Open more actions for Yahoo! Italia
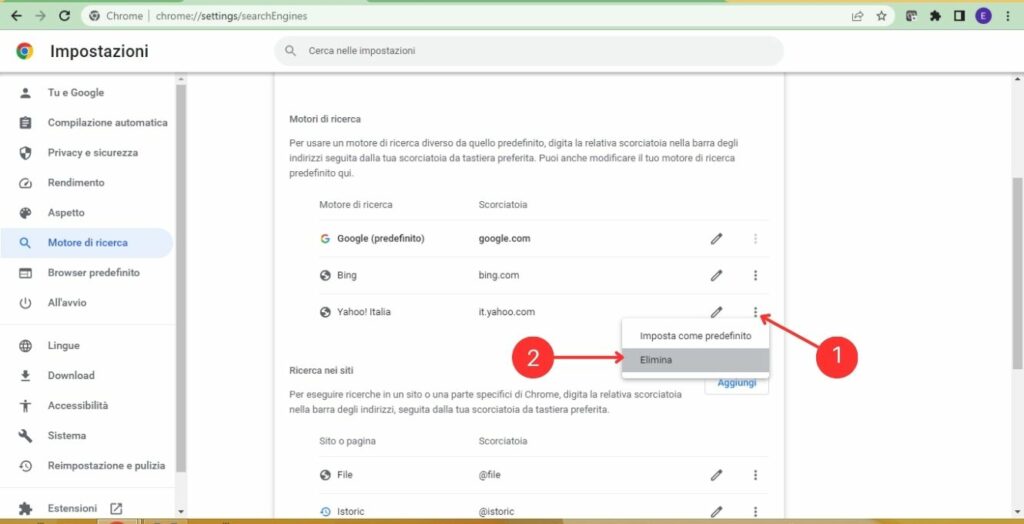Image resolution: width=1024 pixels, height=524 pixels. coord(756,312)
